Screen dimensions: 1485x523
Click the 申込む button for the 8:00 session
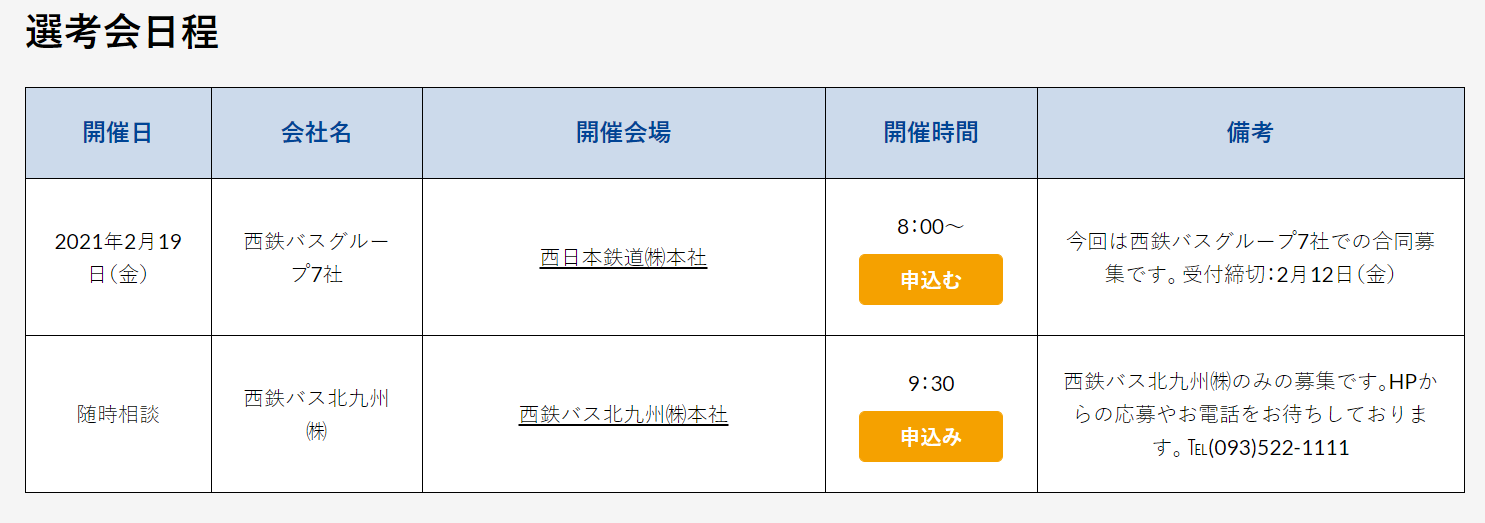tap(930, 280)
